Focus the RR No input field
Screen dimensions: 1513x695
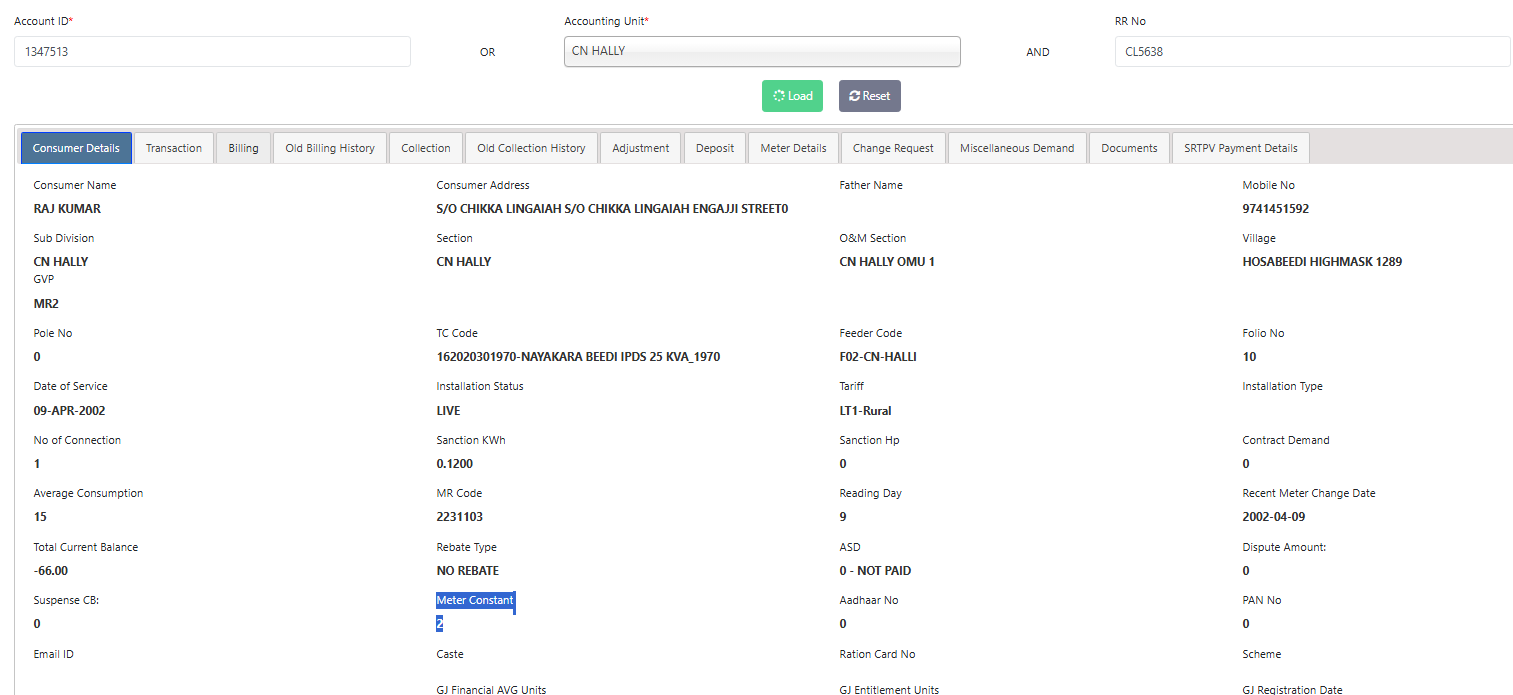point(1312,52)
